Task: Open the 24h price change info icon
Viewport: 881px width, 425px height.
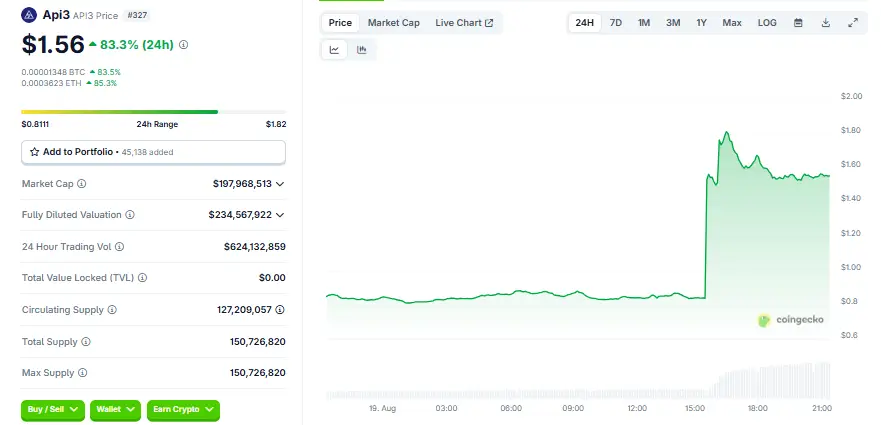Action: pos(183,44)
